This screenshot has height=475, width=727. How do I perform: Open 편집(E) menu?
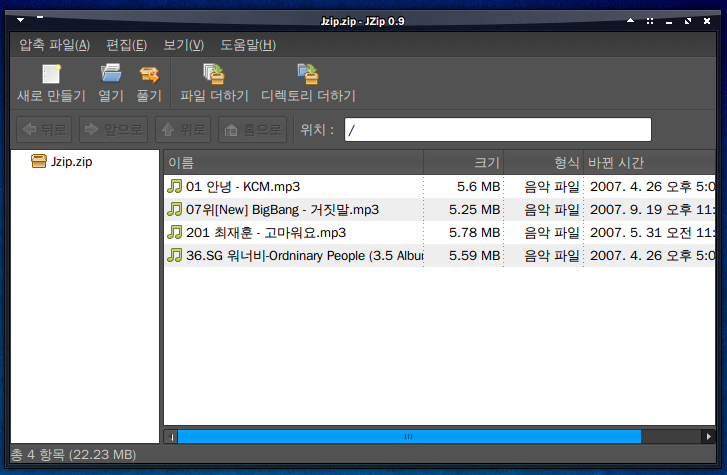(126, 45)
